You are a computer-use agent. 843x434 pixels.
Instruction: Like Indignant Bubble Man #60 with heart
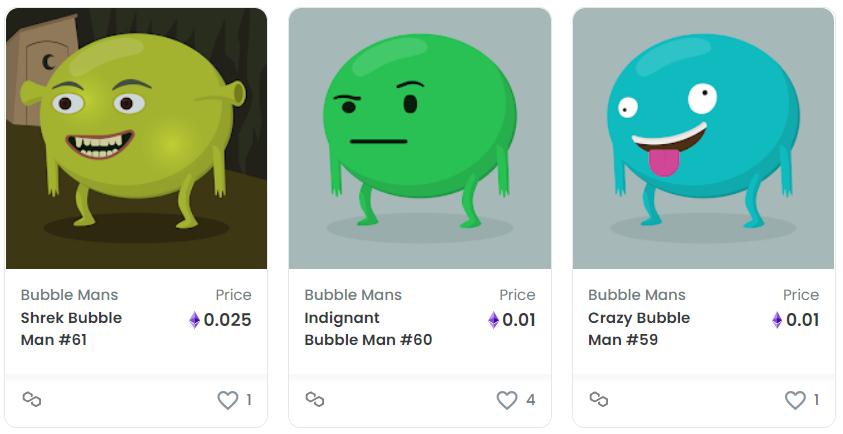point(506,400)
